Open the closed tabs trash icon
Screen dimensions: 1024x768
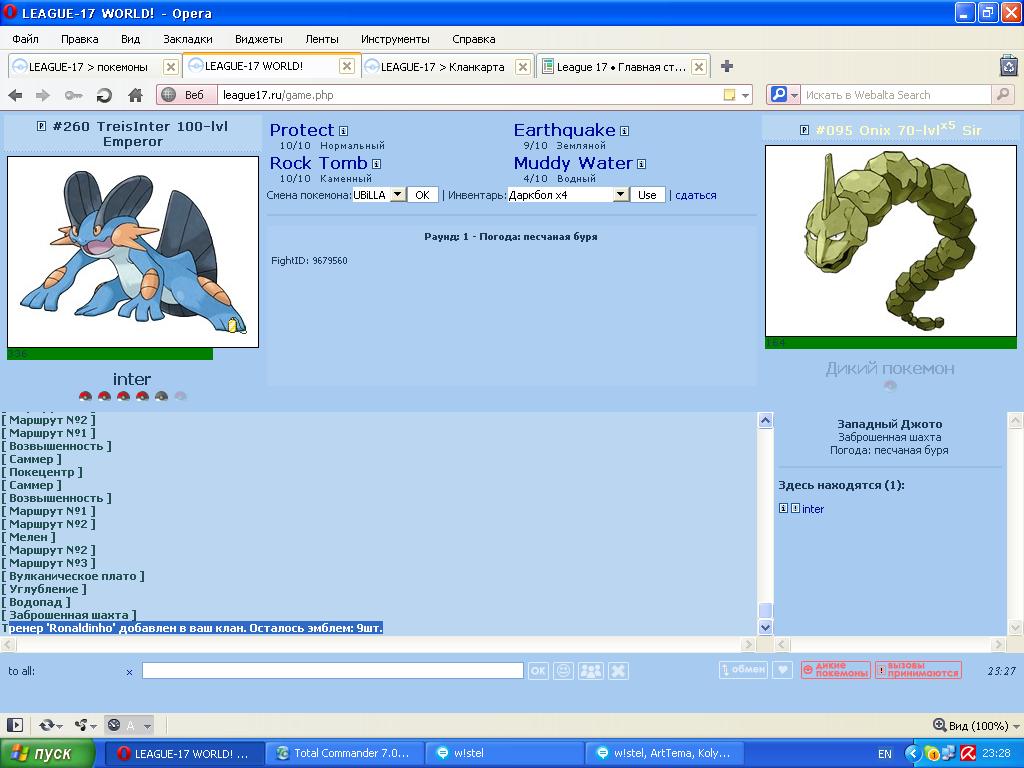(x=1009, y=66)
